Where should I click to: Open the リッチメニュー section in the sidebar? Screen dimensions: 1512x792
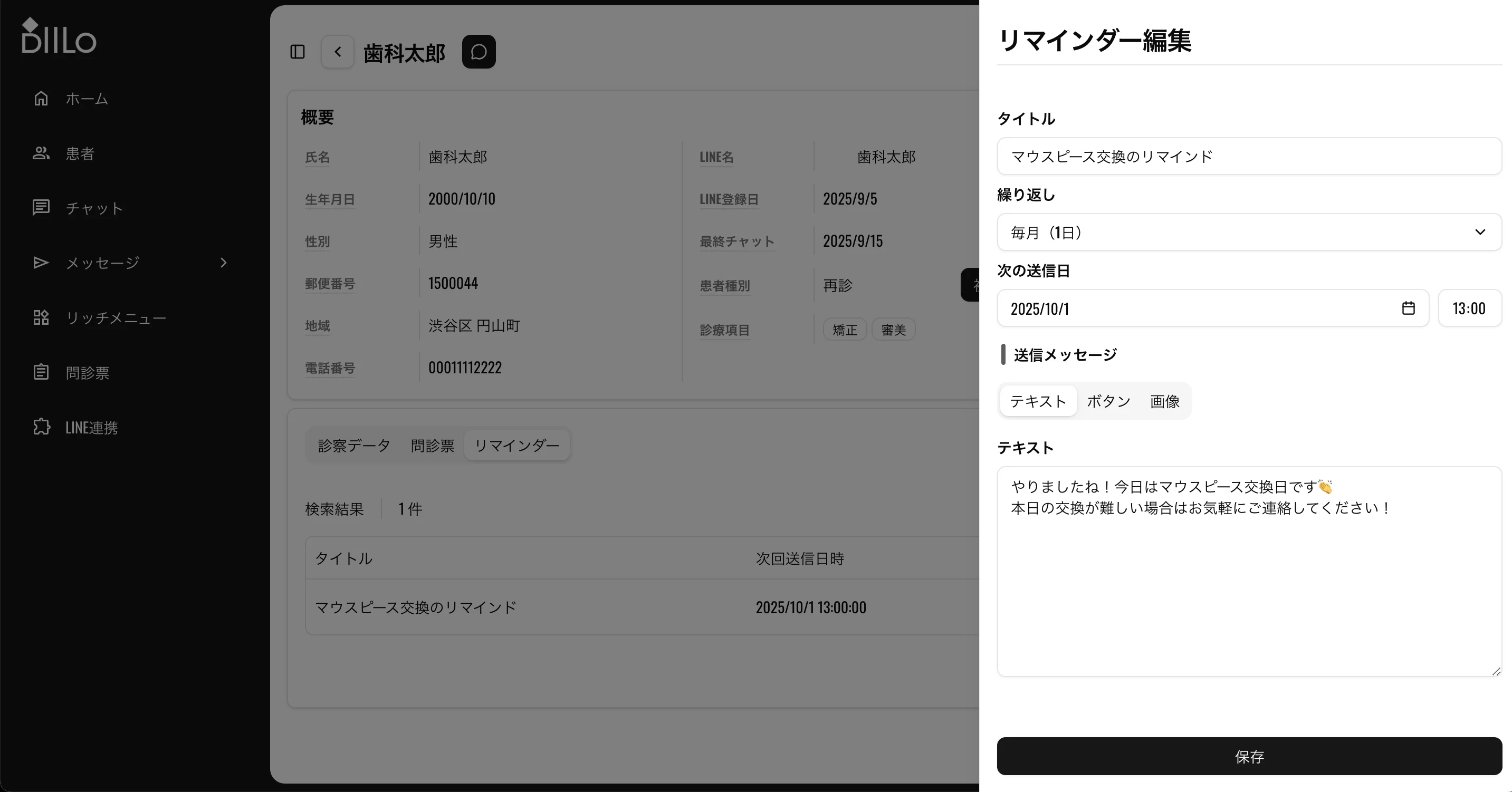[x=116, y=317]
